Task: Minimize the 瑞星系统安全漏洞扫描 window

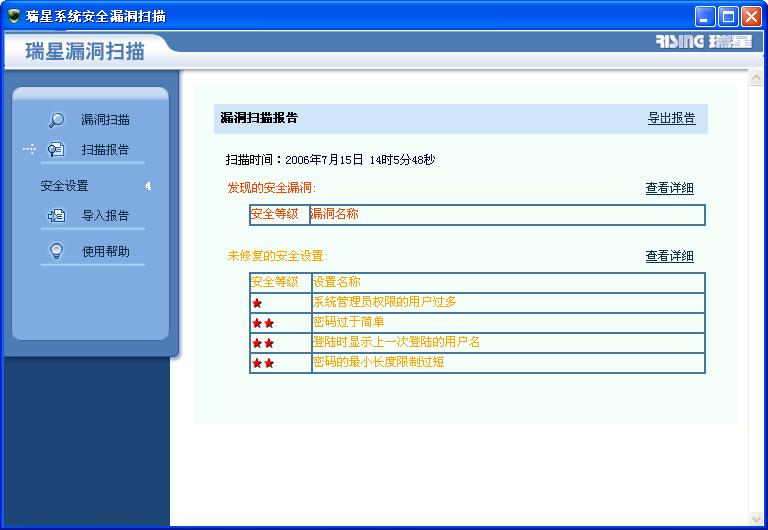Action: point(705,17)
